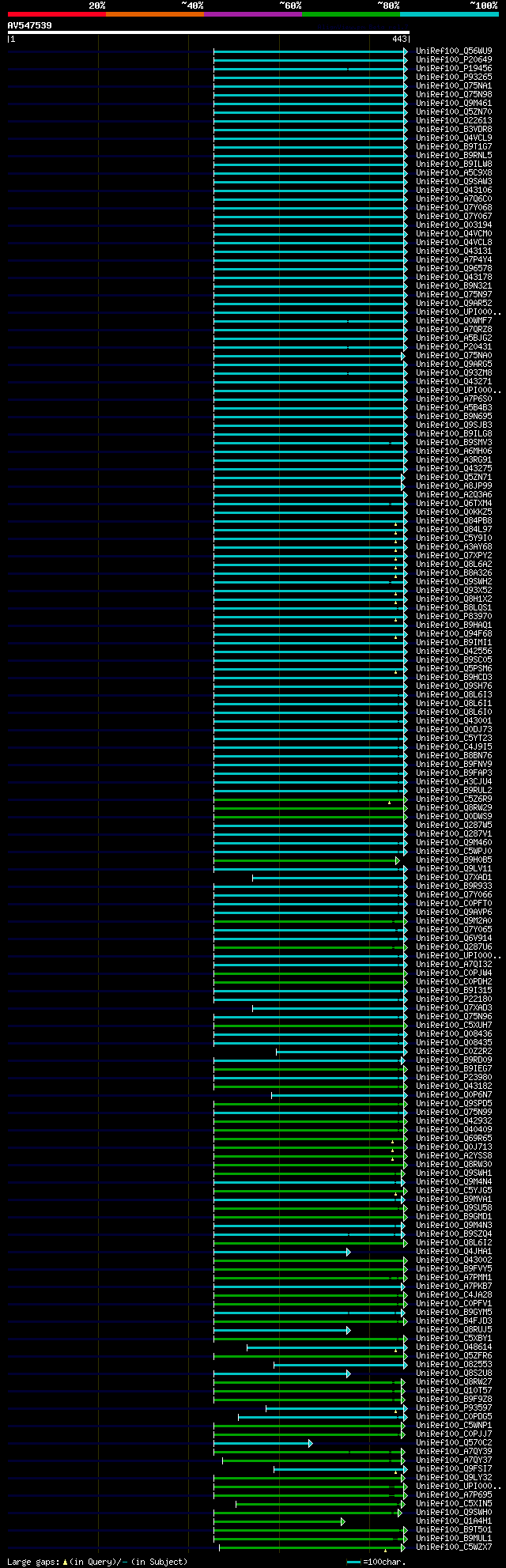The height and width of the screenshot is (1568, 506).
Task: Select hit label UniRef100_B9H0B5
Action: (454, 860)
